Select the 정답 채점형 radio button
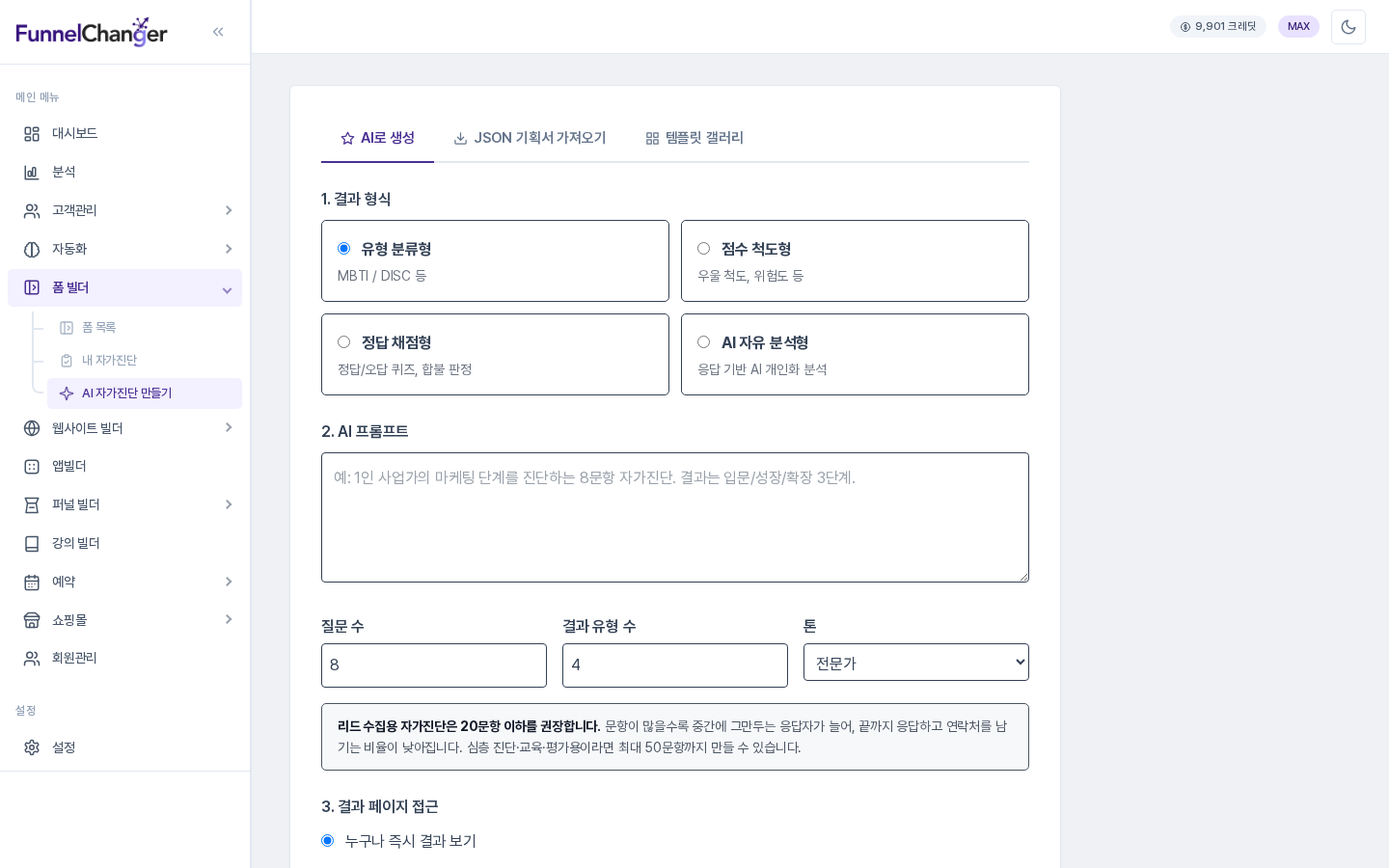 pyautogui.click(x=343, y=342)
